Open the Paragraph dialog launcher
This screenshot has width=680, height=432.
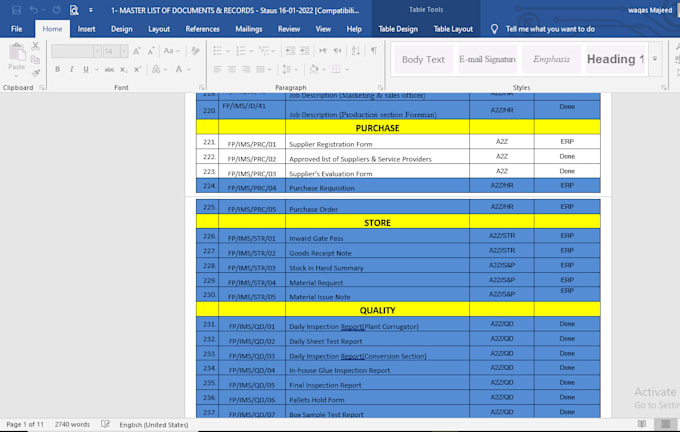(380, 88)
